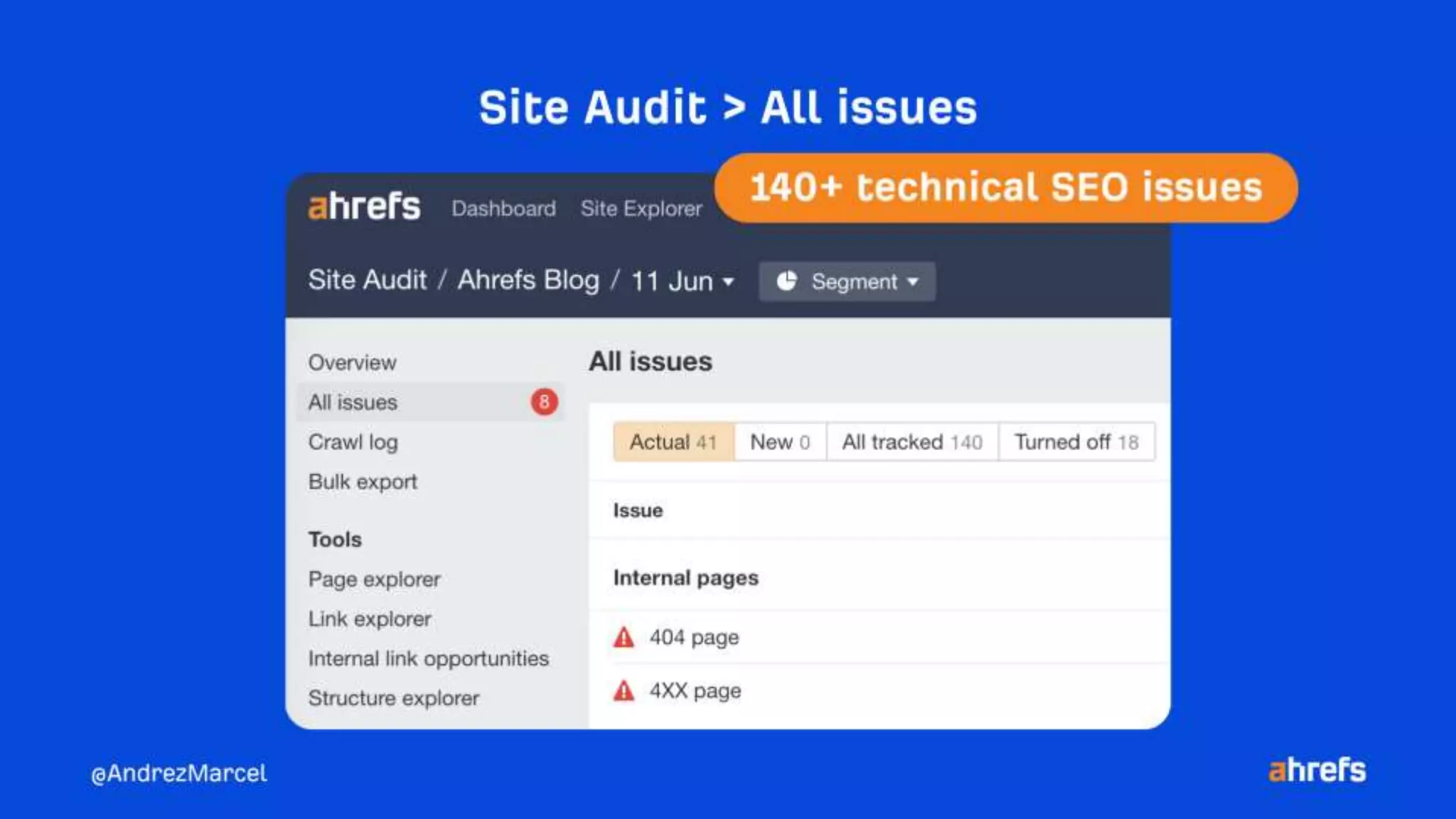Open Structure explorer tool
The image size is (1456, 819).
point(394,698)
